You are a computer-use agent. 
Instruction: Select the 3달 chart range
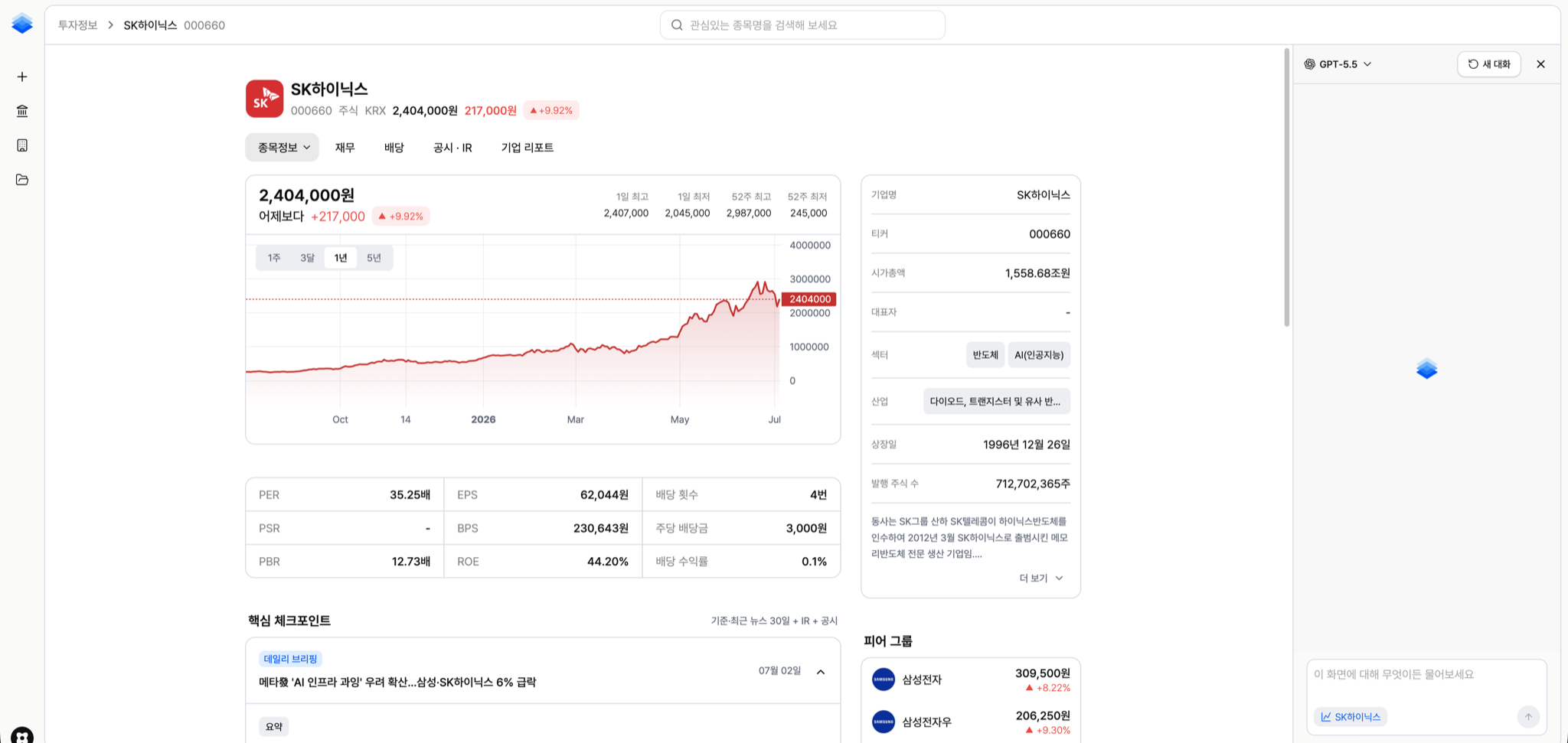click(x=307, y=258)
